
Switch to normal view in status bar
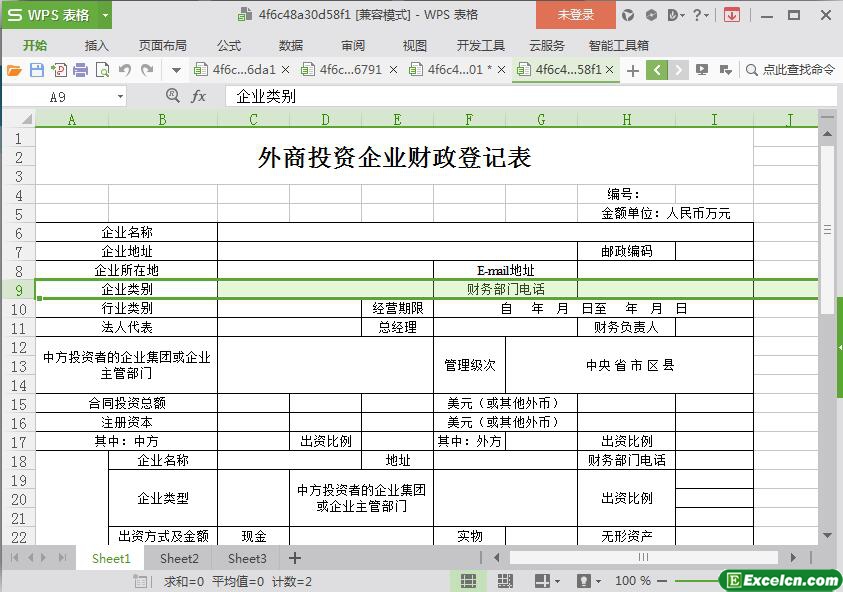point(468,581)
